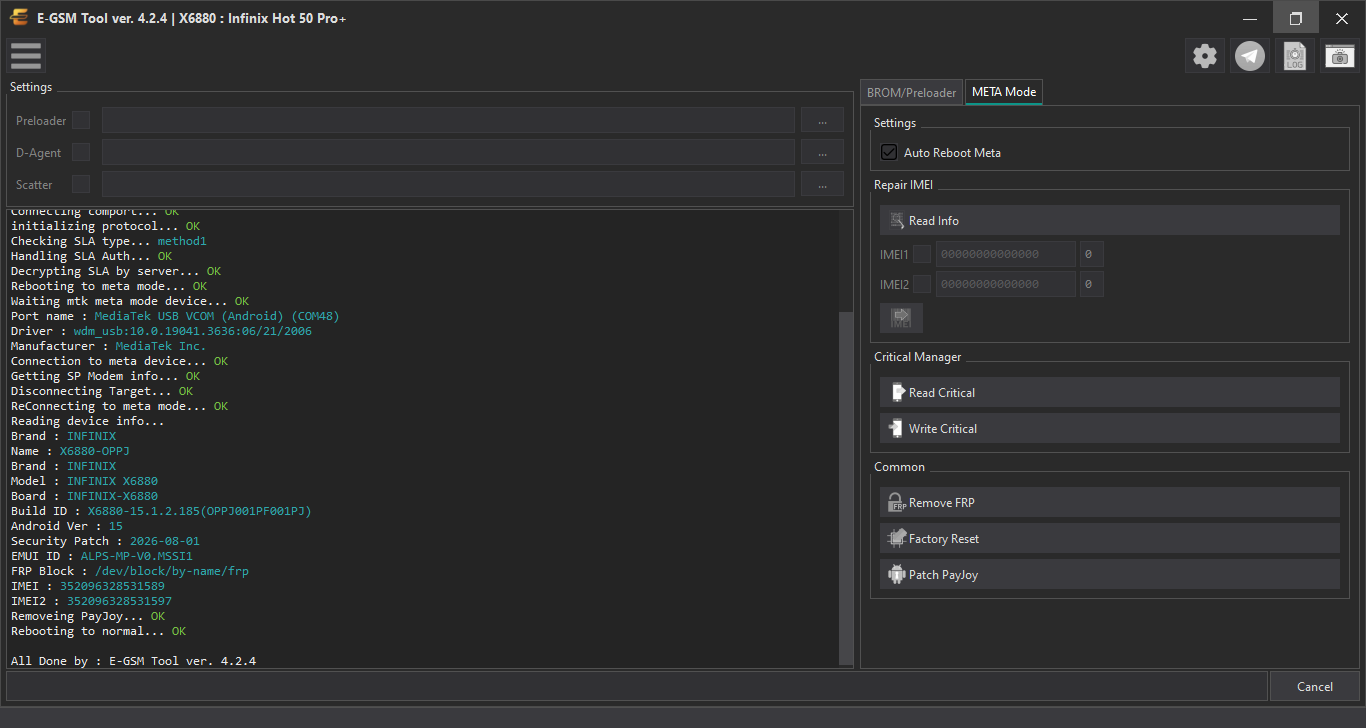Click the All Done by E-GSM Tool line

coord(133,661)
